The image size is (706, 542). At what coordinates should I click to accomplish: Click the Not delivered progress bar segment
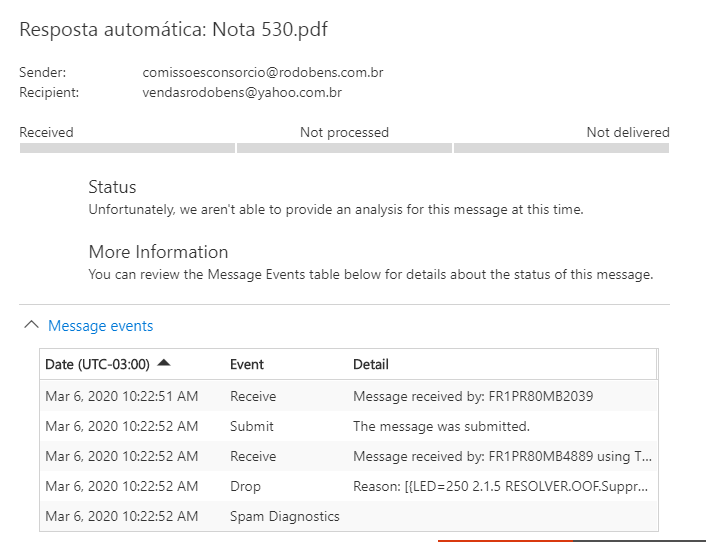pyautogui.click(x=561, y=148)
